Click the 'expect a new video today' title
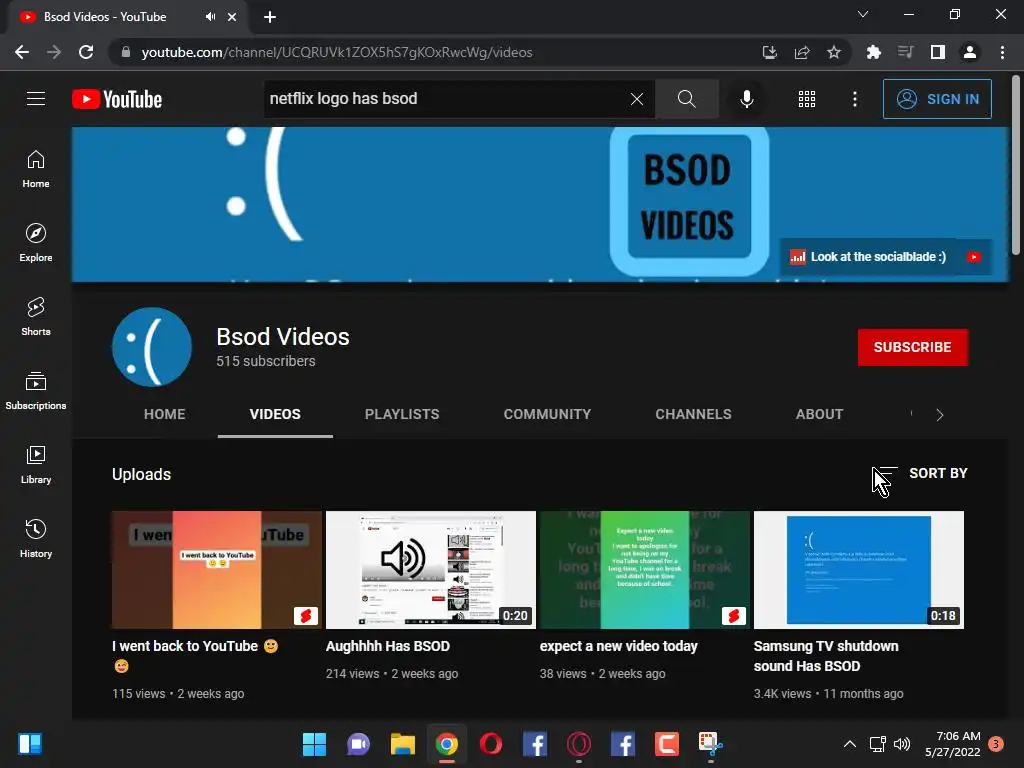 618,646
